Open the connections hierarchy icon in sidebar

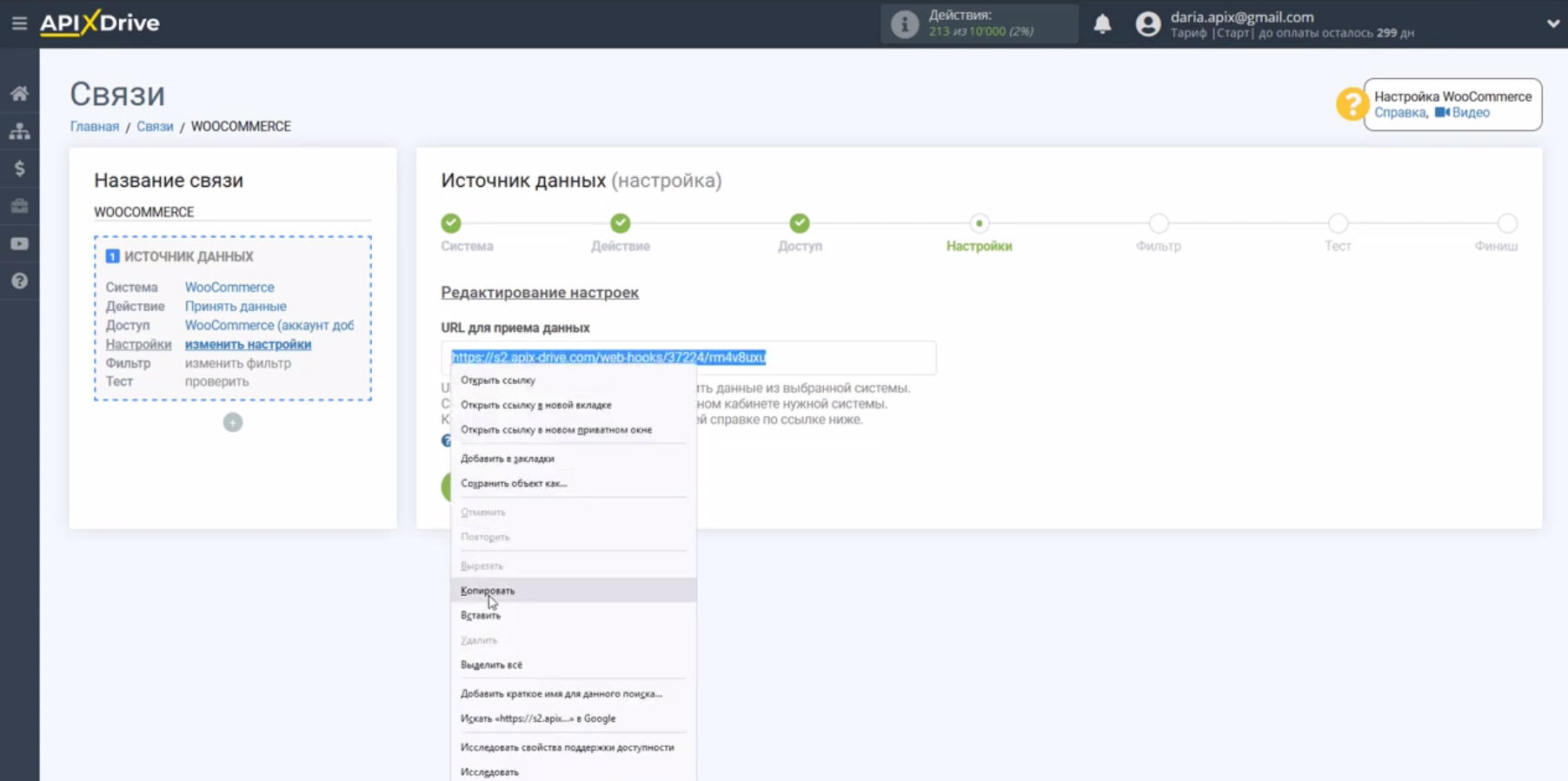point(19,131)
